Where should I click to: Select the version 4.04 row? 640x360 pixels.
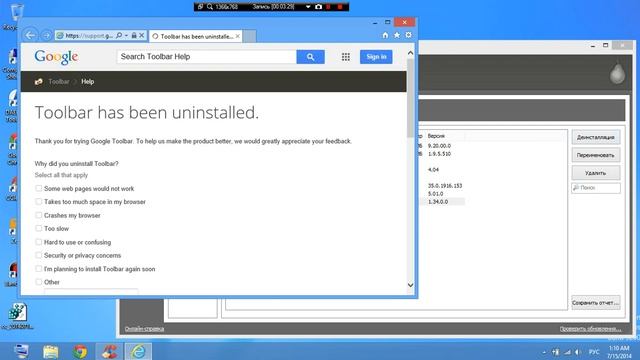pyautogui.click(x=433, y=170)
